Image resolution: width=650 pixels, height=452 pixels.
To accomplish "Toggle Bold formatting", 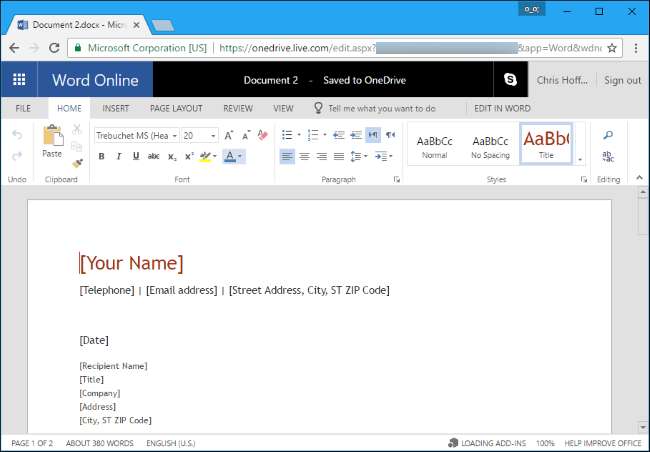I will (x=101, y=156).
